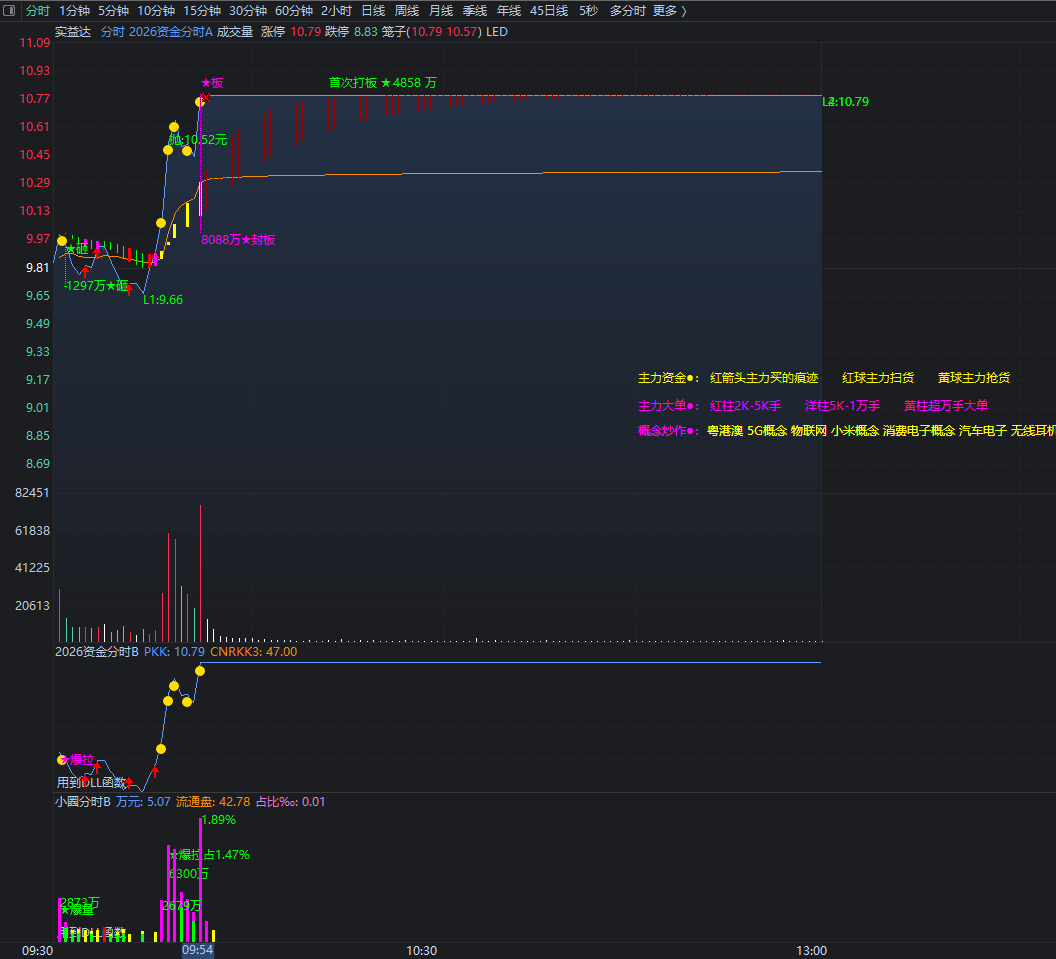Select the 60分钟 timeframe tab
The width and height of the screenshot is (1056, 959).
[x=294, y=11]
